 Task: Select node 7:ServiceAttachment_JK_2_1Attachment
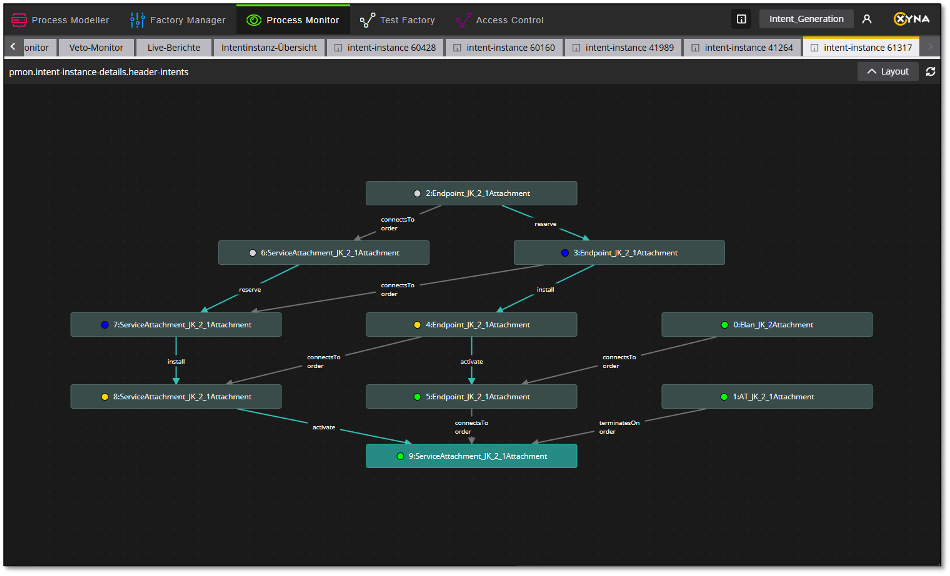176,325
